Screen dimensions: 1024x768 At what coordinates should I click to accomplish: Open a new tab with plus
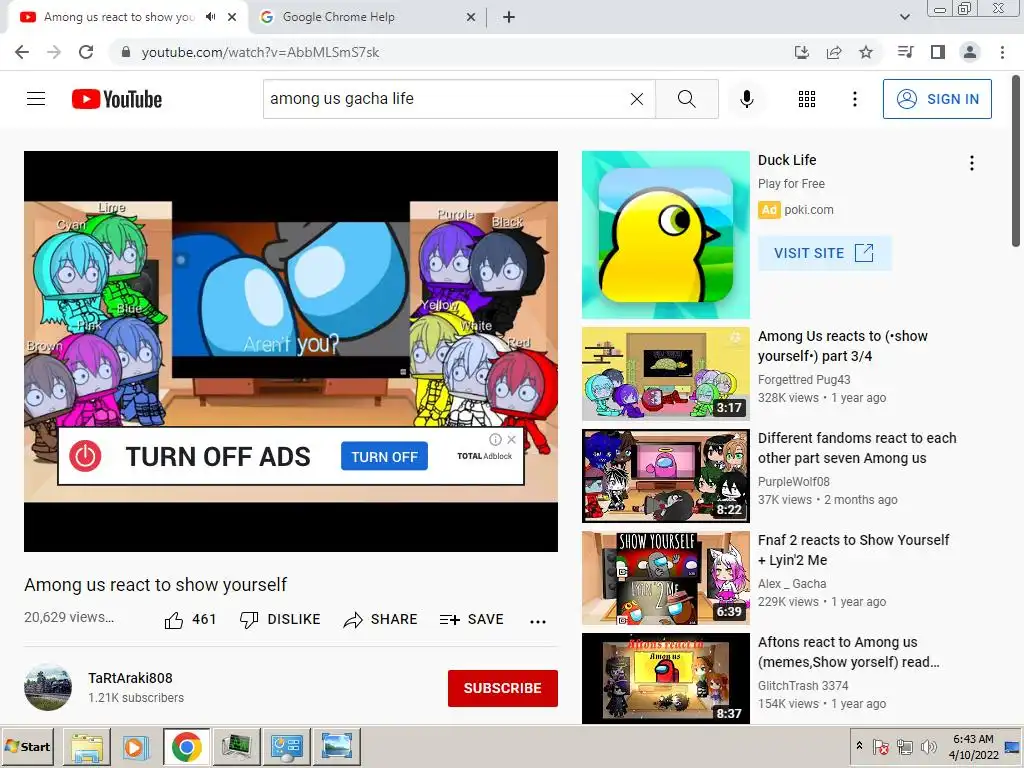509,17
